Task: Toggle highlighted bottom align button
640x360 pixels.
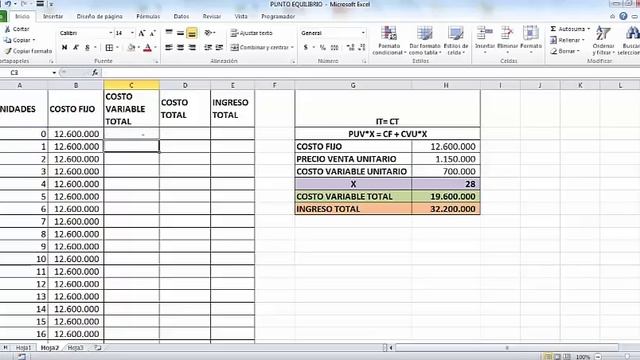Action: (x=192, y=33)
